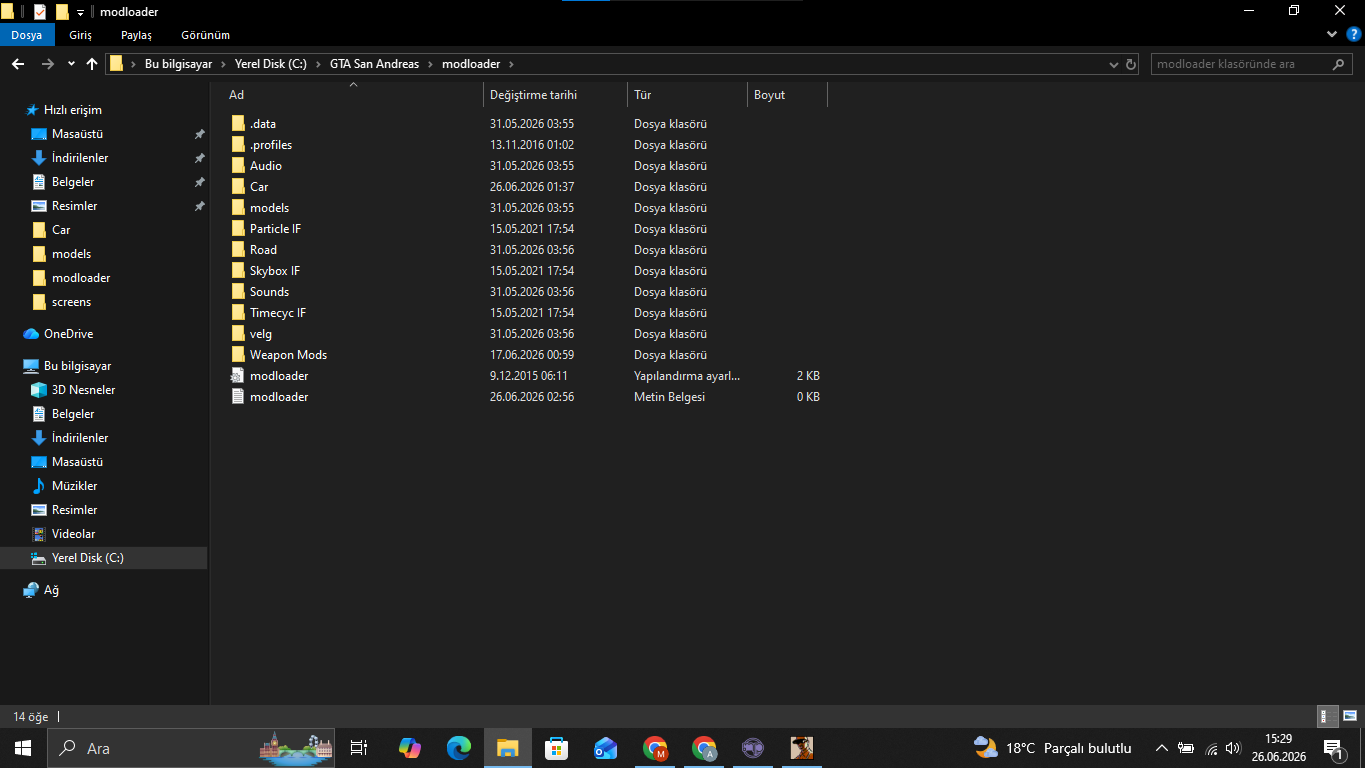Image resolution: width=1365 pixels, height=768 pixels.
Task: Select the Timecyc IF folder name
Action: (278, 313)
